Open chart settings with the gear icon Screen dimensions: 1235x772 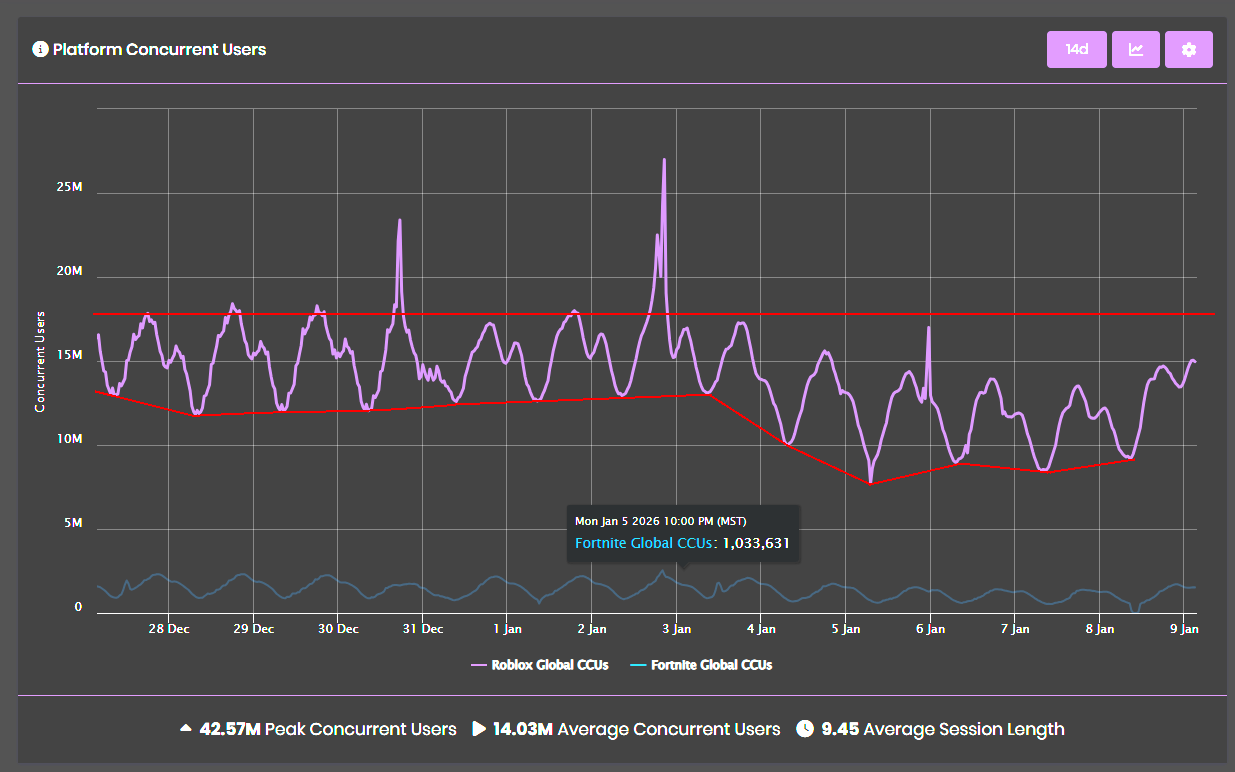[1188, 49]
